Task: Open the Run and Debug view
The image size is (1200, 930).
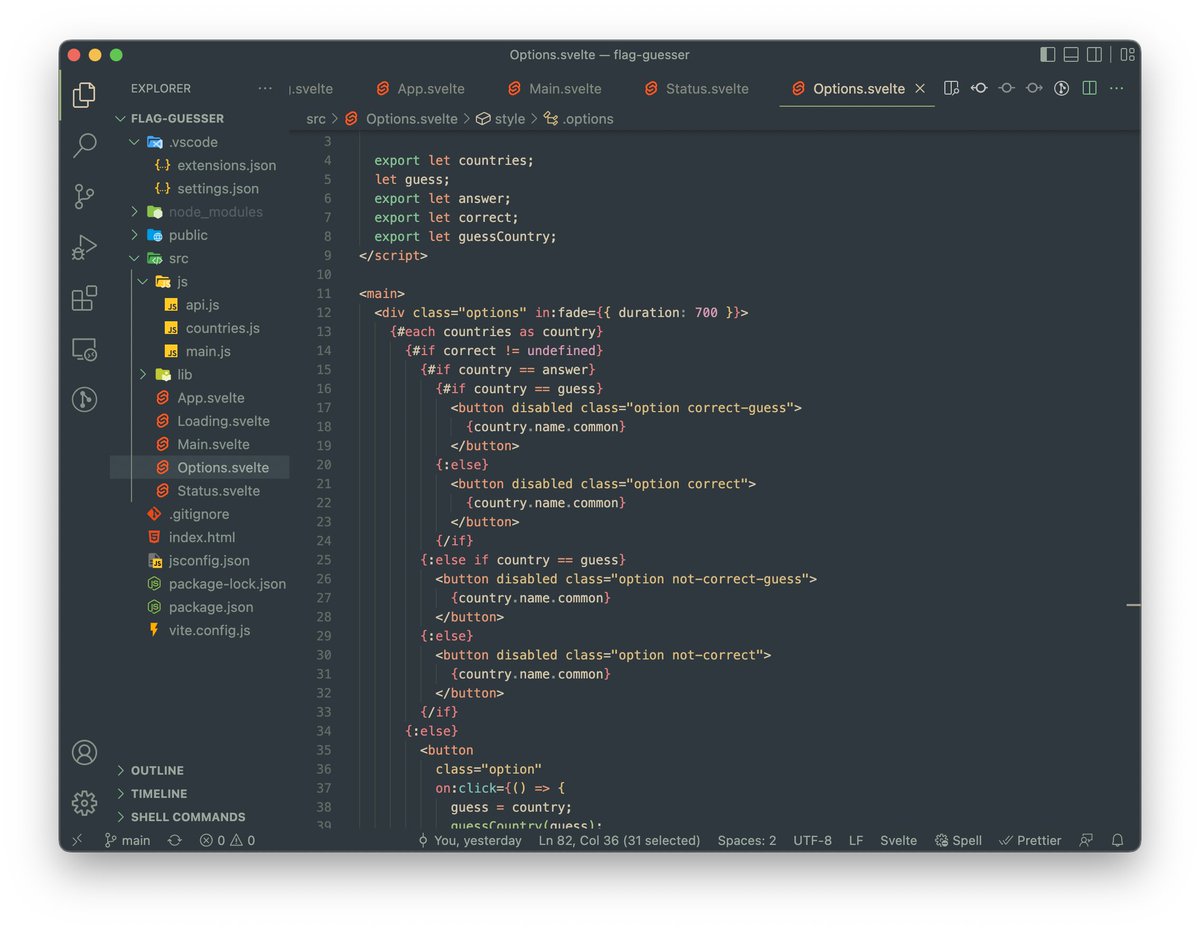Action: 85,248
